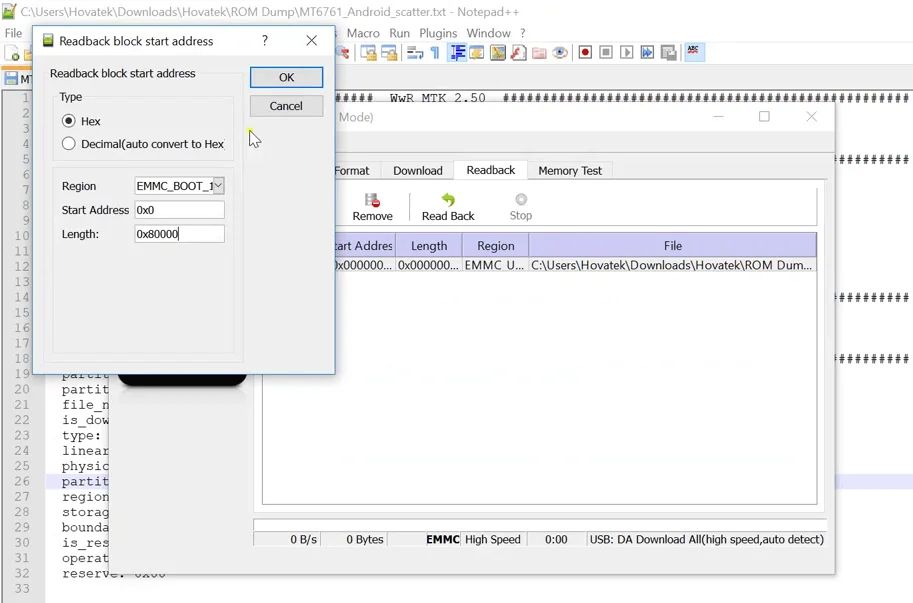Open Notepad++ Window menu
This screenshot has height=603, width=913.
pyautogui.click(x=488, y=33)
